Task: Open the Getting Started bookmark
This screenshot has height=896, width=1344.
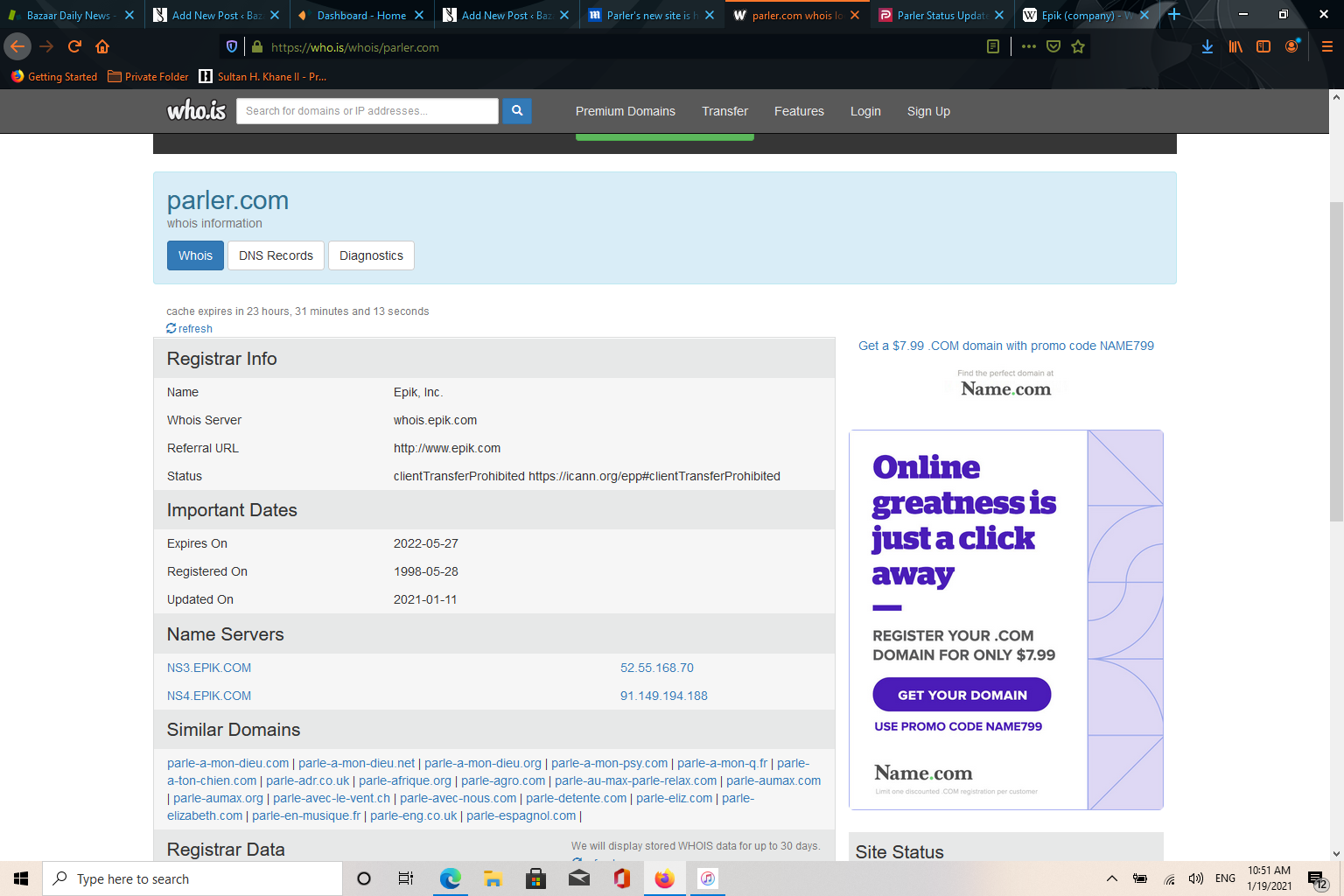Action: pos(54,76)
